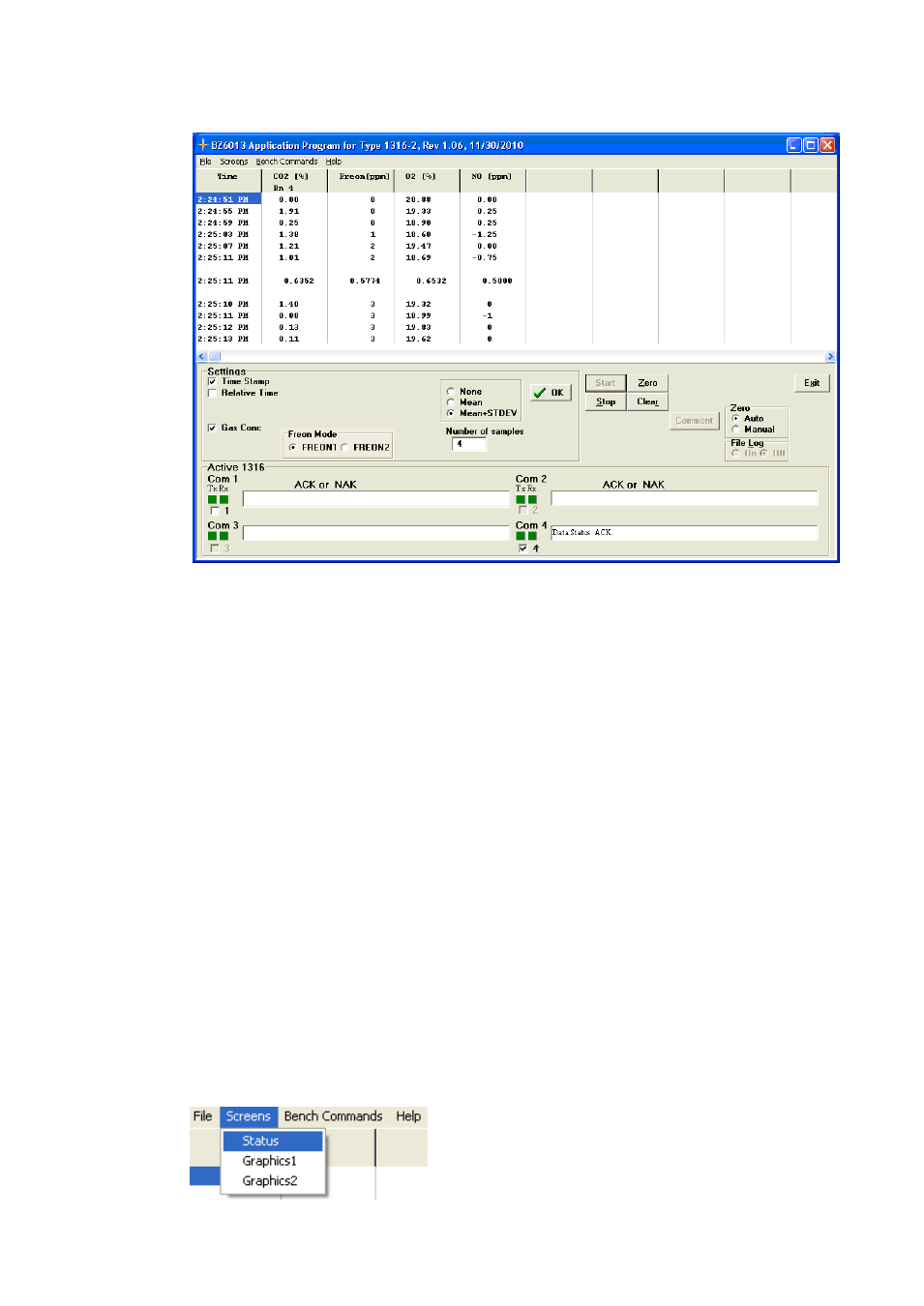Click the right arrow of the table's horizontal scrollbar

pyautogui.click(x=829, y=357)
